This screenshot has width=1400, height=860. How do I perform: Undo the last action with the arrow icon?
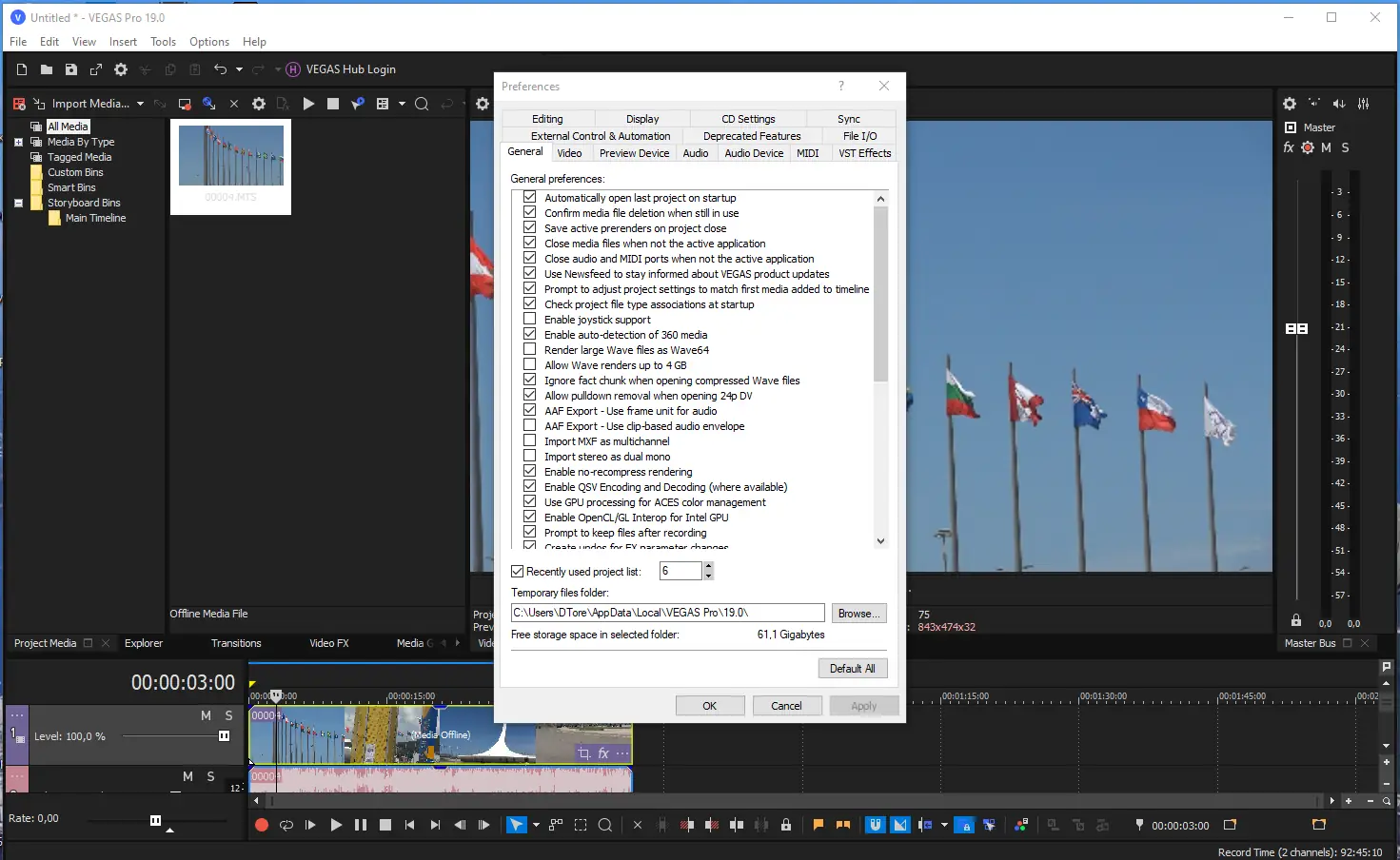(x=220, y=69)
